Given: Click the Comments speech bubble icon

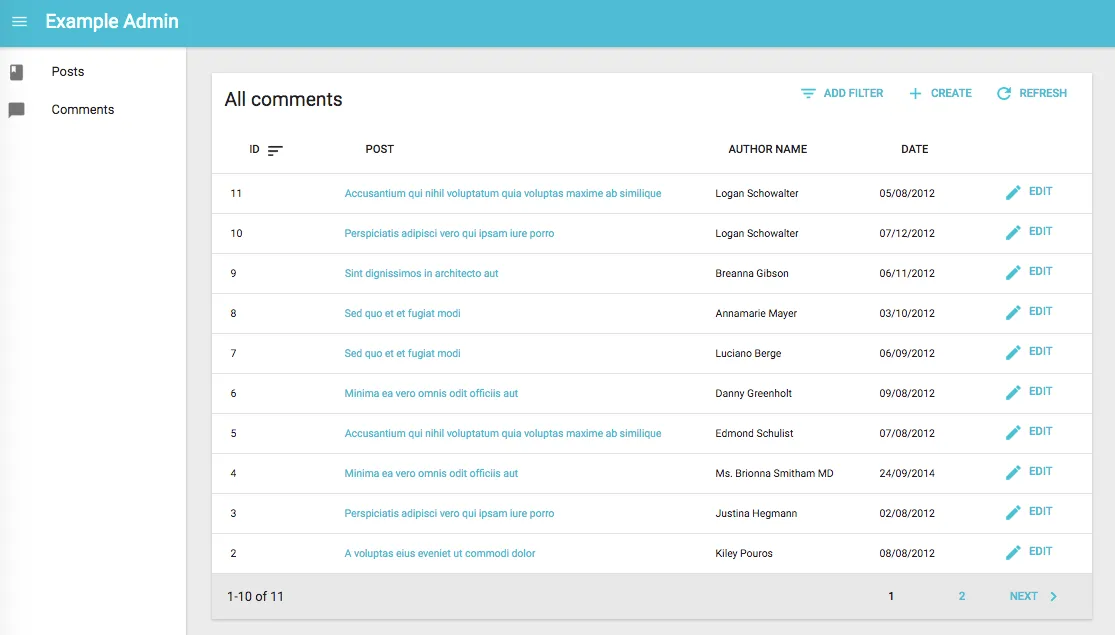Looking at the screenshot, I should point(16,110).
